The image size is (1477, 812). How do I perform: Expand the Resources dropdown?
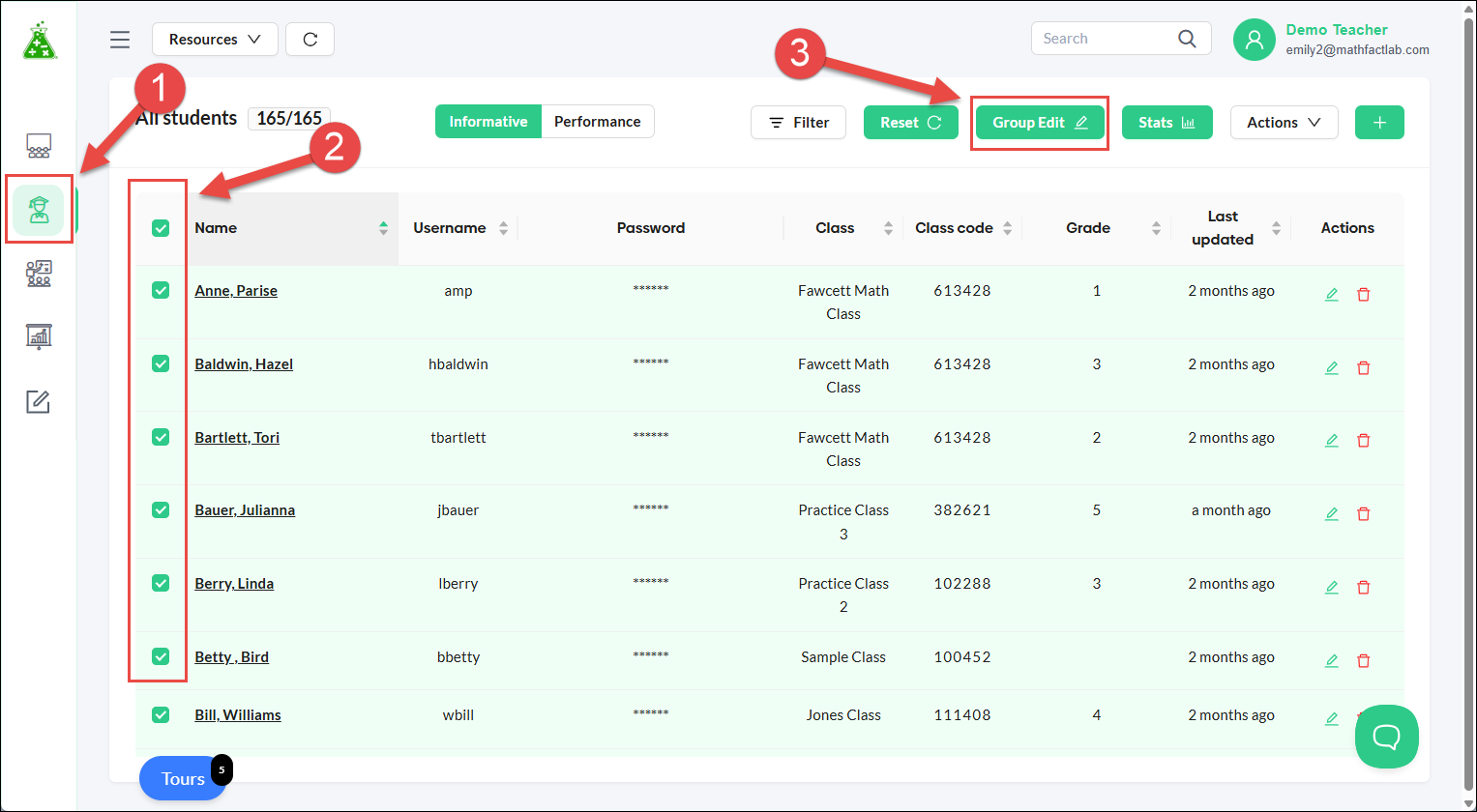coord(215,40)
